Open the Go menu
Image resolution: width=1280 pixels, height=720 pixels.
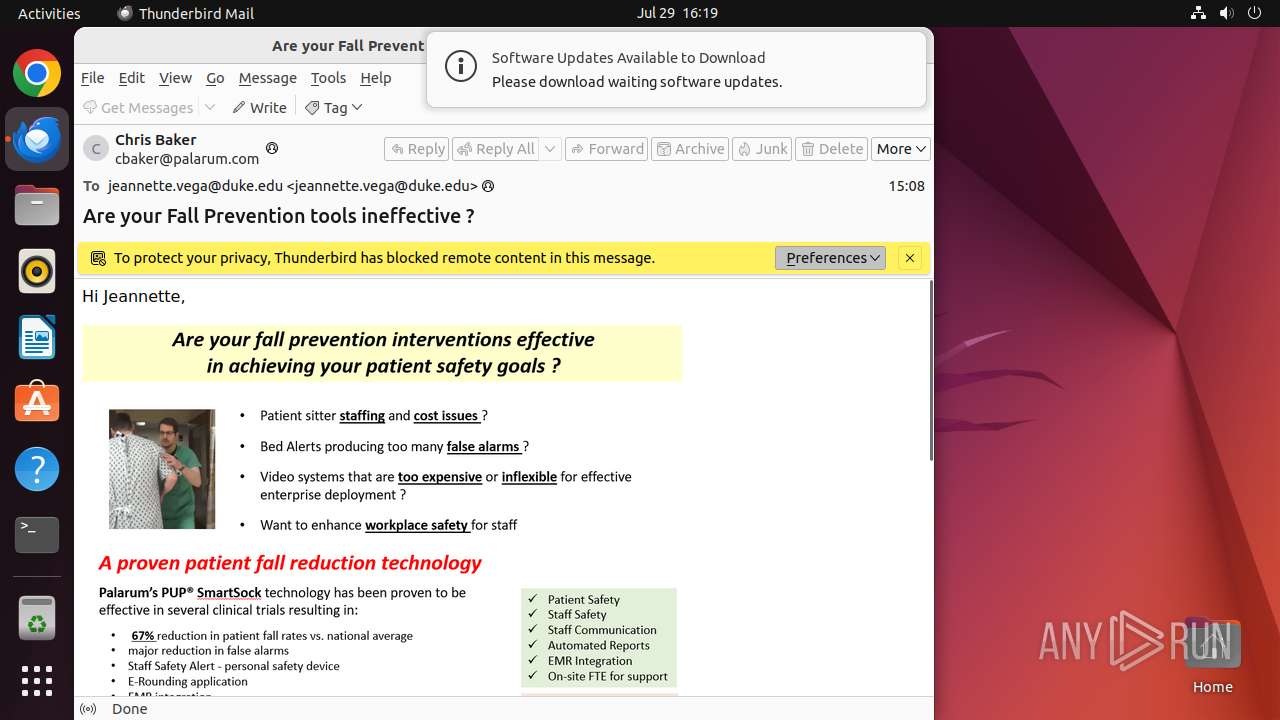(215, 78)
